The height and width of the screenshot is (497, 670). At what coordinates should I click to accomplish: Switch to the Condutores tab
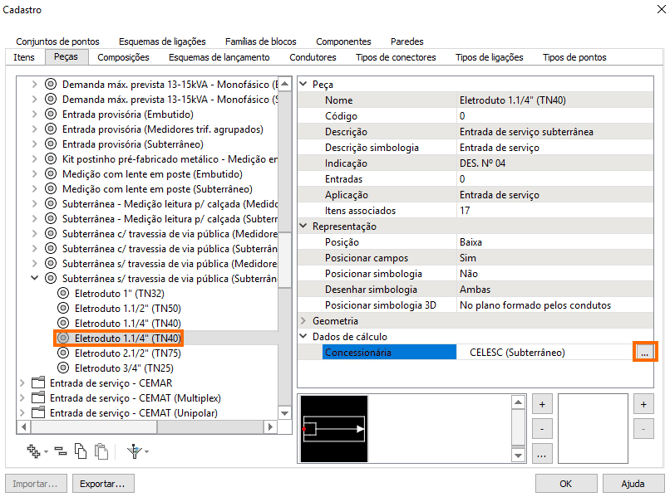pos(312,58)
